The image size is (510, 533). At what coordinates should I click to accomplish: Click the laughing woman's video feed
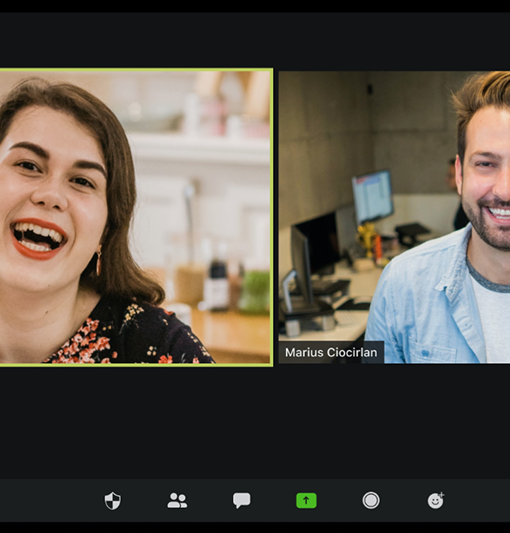(136, 217)
